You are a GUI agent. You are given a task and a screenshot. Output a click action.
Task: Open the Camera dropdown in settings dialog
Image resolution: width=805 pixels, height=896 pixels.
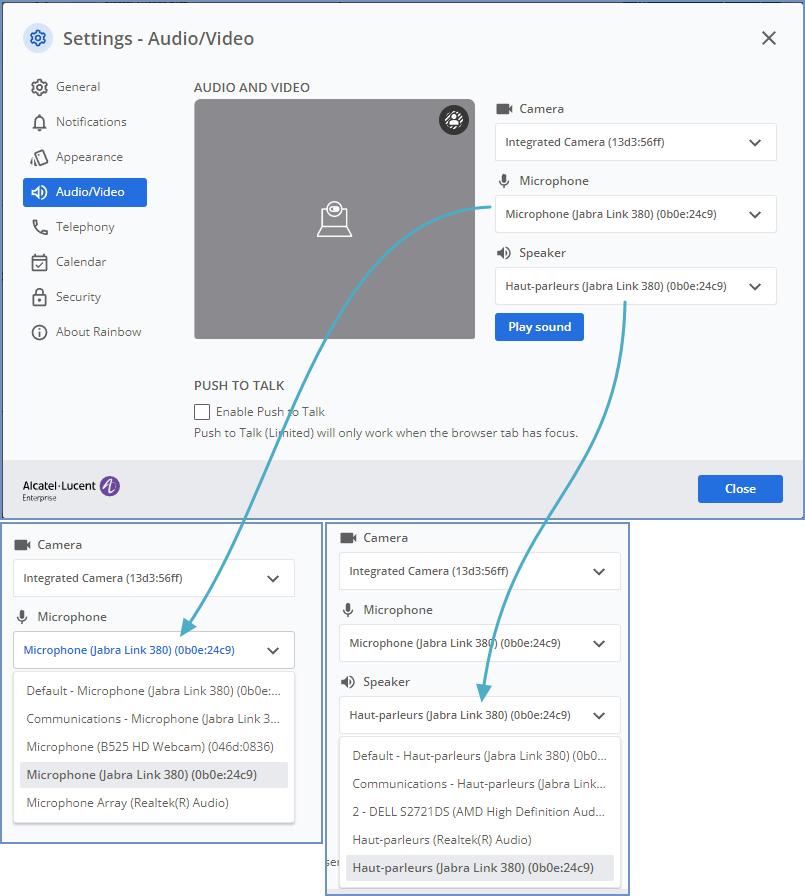tap(635, 142)
